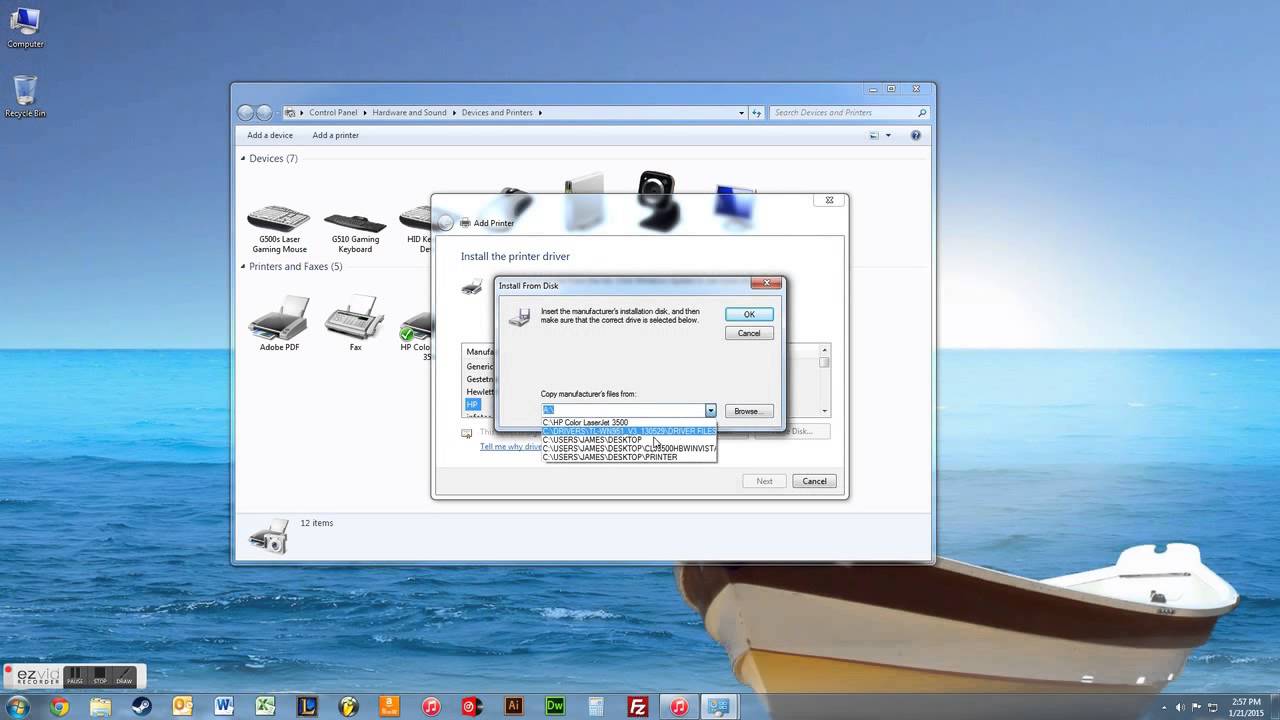Viewport: 1280px width, 720px height.
Task: Click Hardware and Sound breadcrumb
Action: coord(409,113)
